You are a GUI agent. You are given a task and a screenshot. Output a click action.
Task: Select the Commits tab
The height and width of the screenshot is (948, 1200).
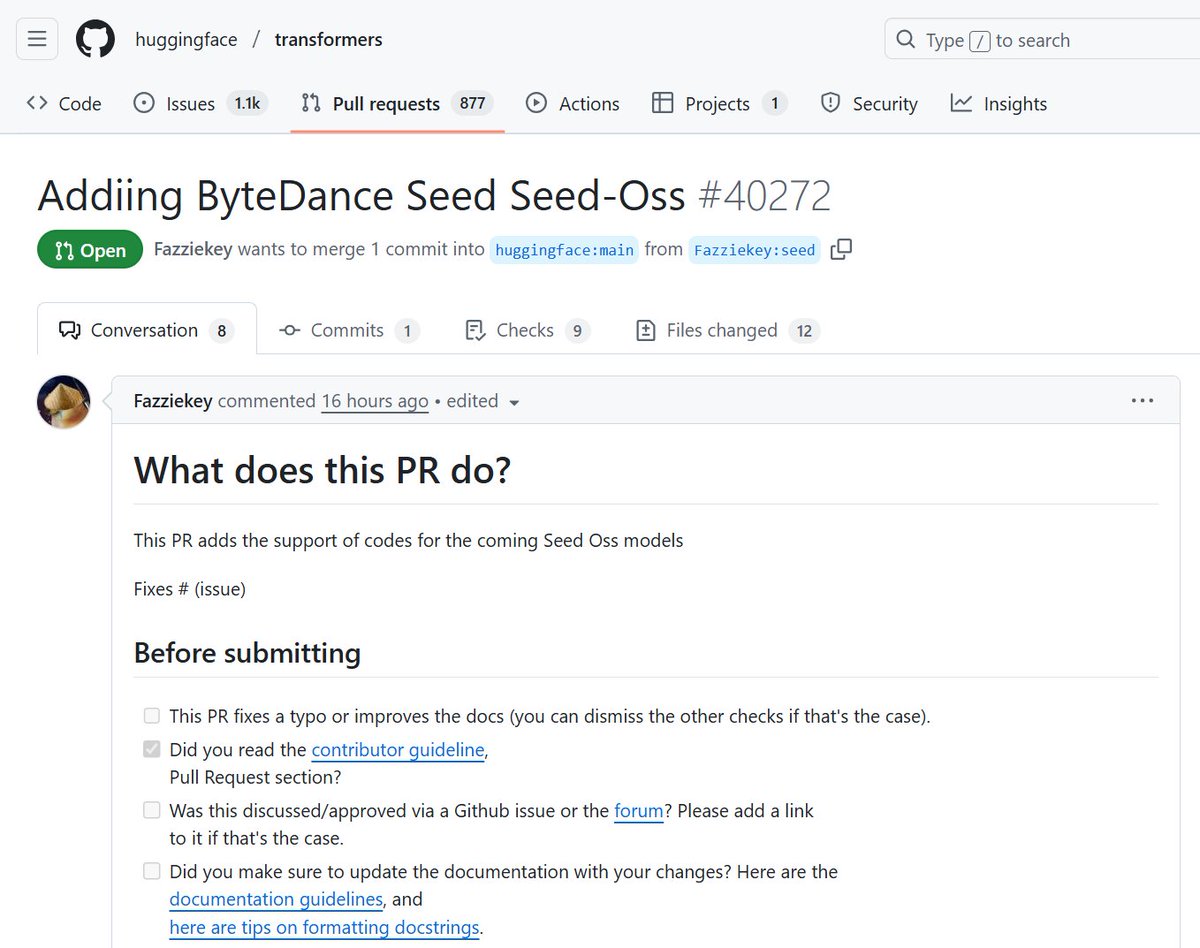pos(349,330)
